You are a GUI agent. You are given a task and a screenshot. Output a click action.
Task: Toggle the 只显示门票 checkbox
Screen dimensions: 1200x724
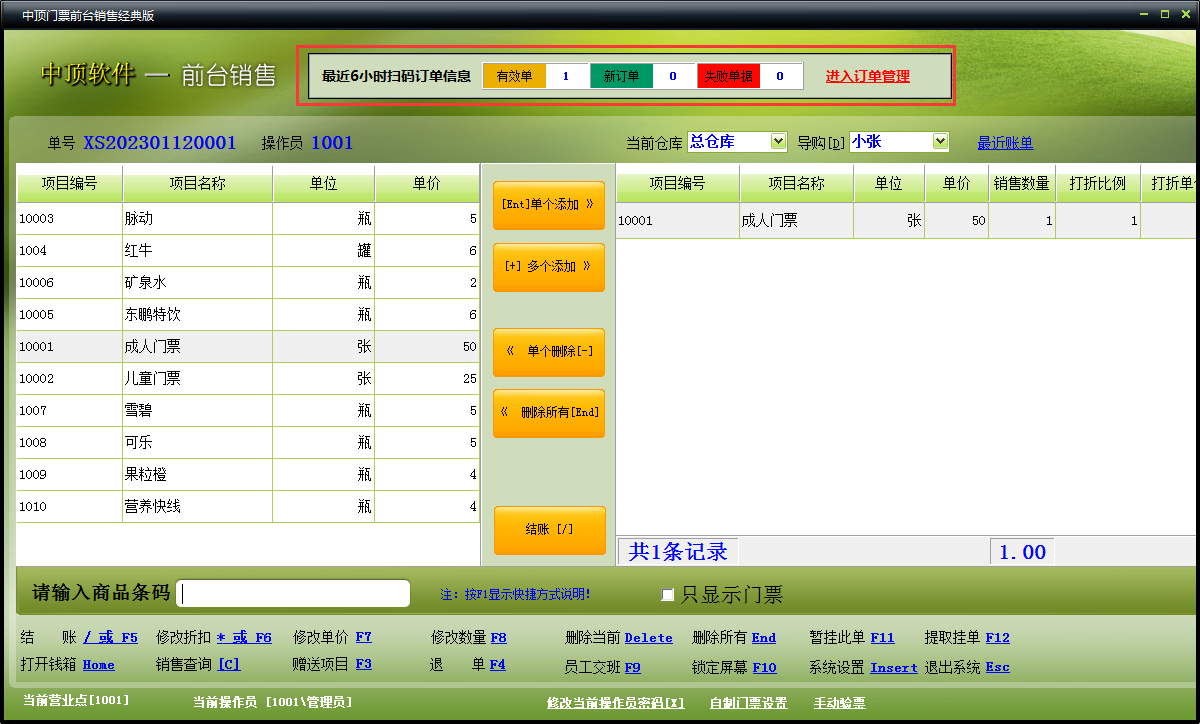coord(668,595)
